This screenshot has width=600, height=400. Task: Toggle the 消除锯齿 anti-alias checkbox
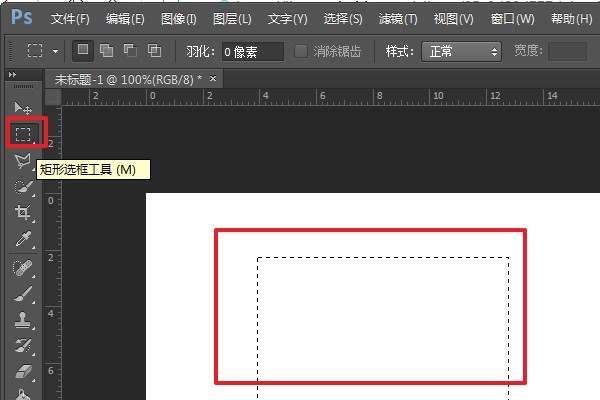tap(301, 51)
